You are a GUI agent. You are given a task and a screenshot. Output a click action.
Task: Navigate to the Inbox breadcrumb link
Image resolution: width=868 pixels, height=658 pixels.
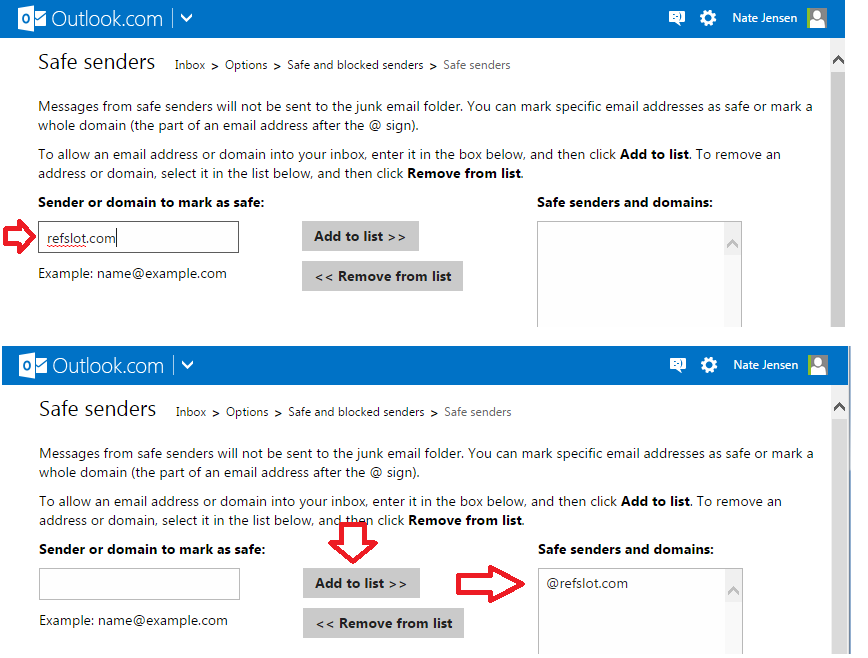click(190, 64)
